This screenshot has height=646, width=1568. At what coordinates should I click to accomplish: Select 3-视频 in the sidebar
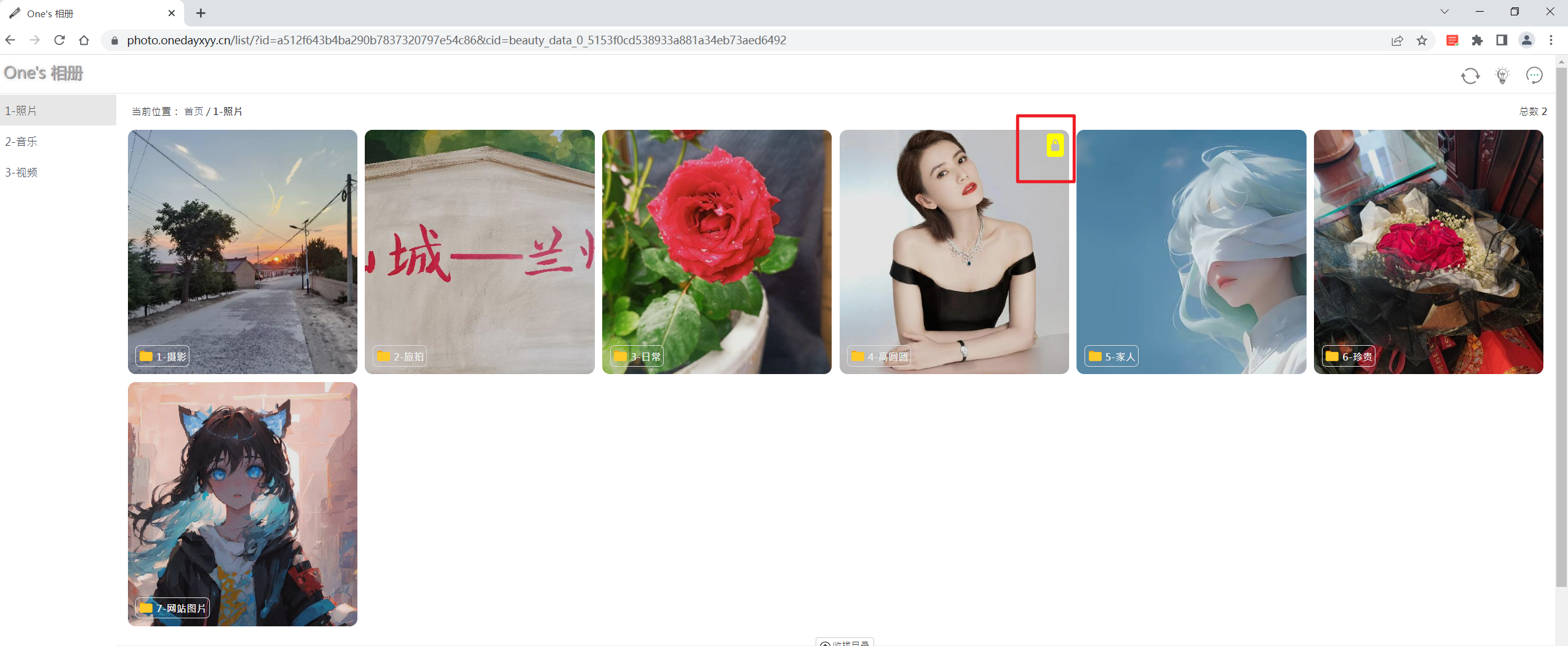pyautogui.click(x=58, y=172)
